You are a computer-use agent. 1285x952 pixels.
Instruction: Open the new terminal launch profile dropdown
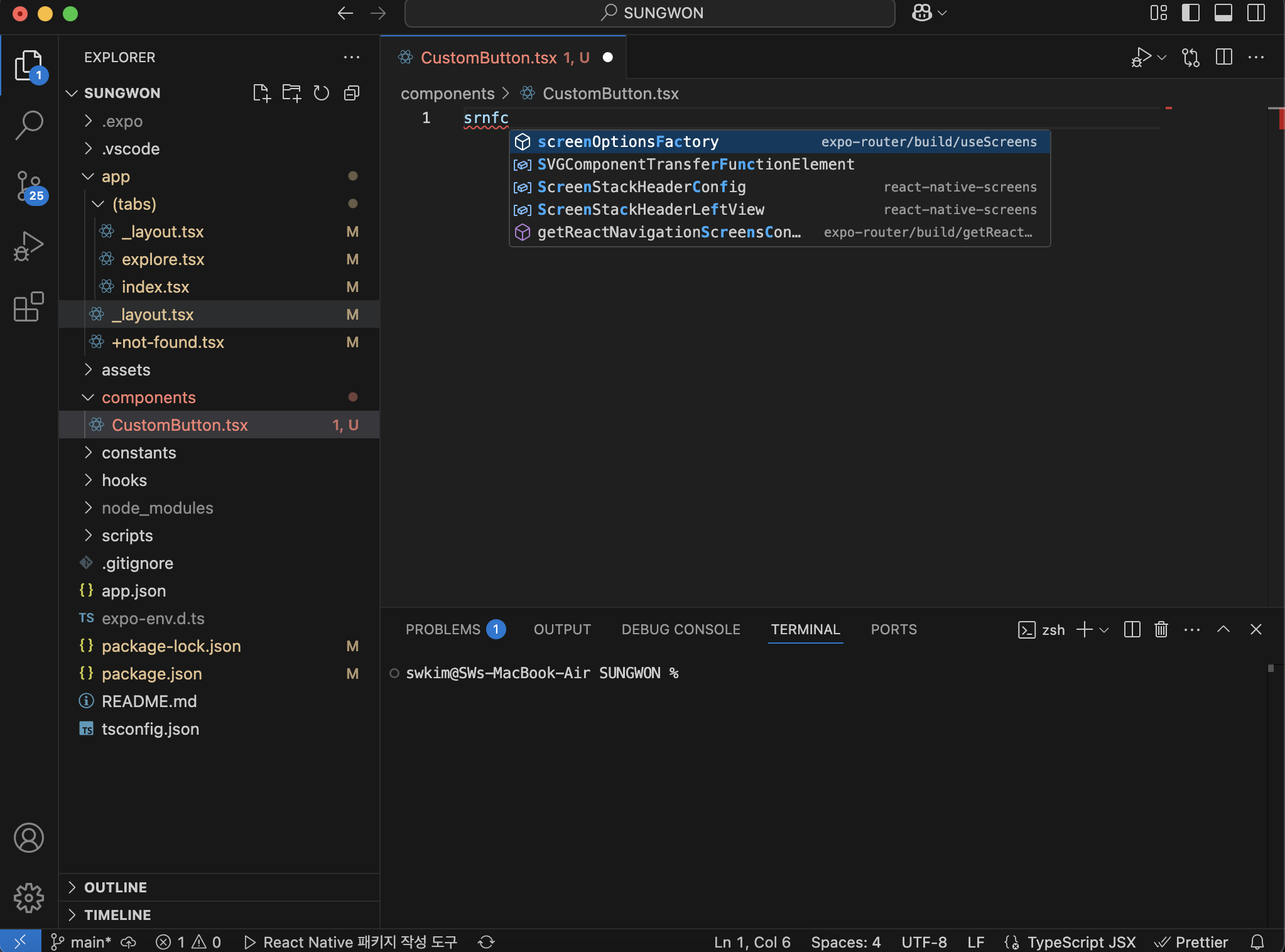coord(1104,629)
